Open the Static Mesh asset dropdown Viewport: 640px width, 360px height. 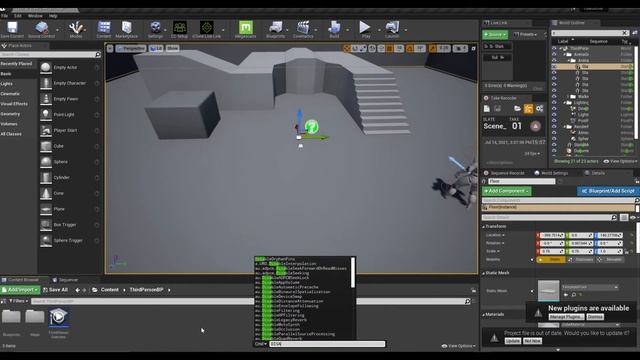(589, 287)
